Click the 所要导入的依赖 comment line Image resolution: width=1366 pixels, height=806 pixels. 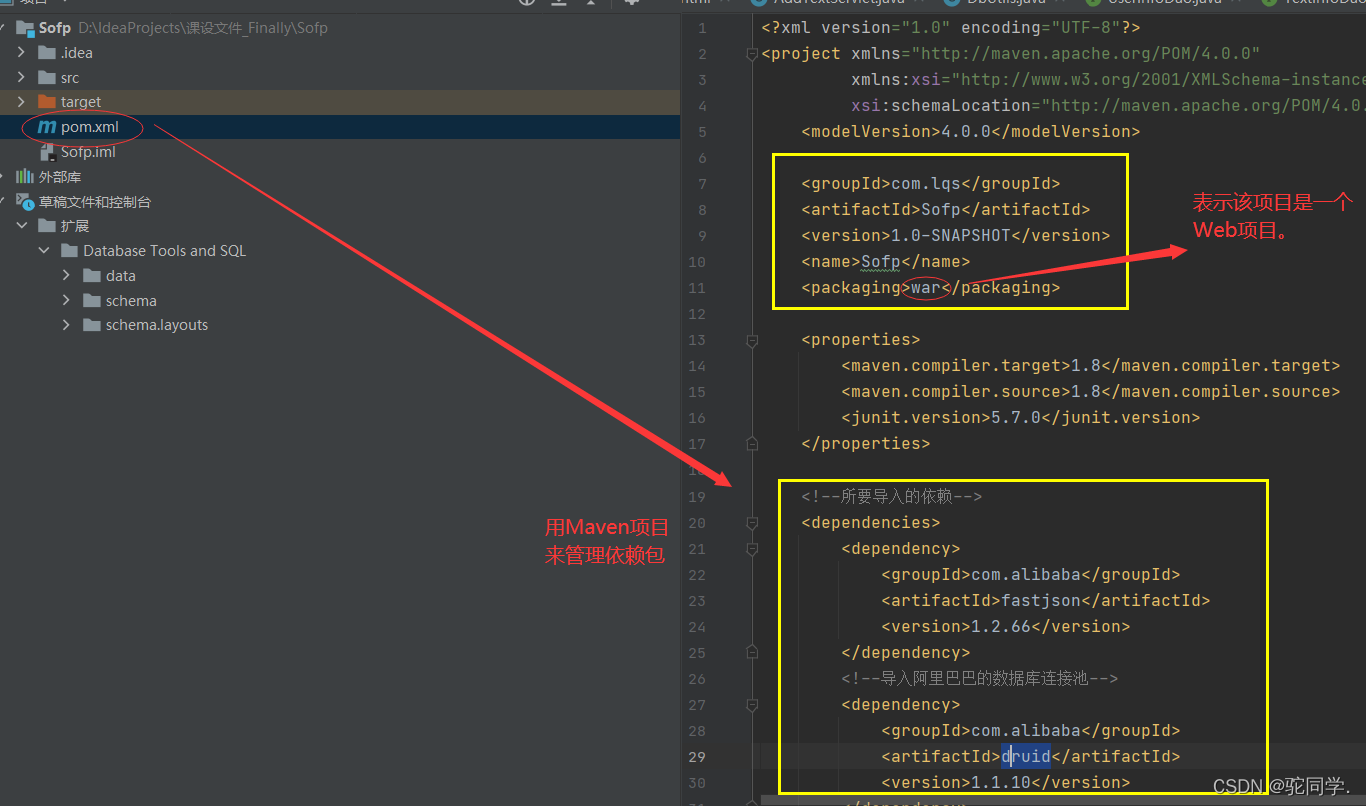(891, 496)
